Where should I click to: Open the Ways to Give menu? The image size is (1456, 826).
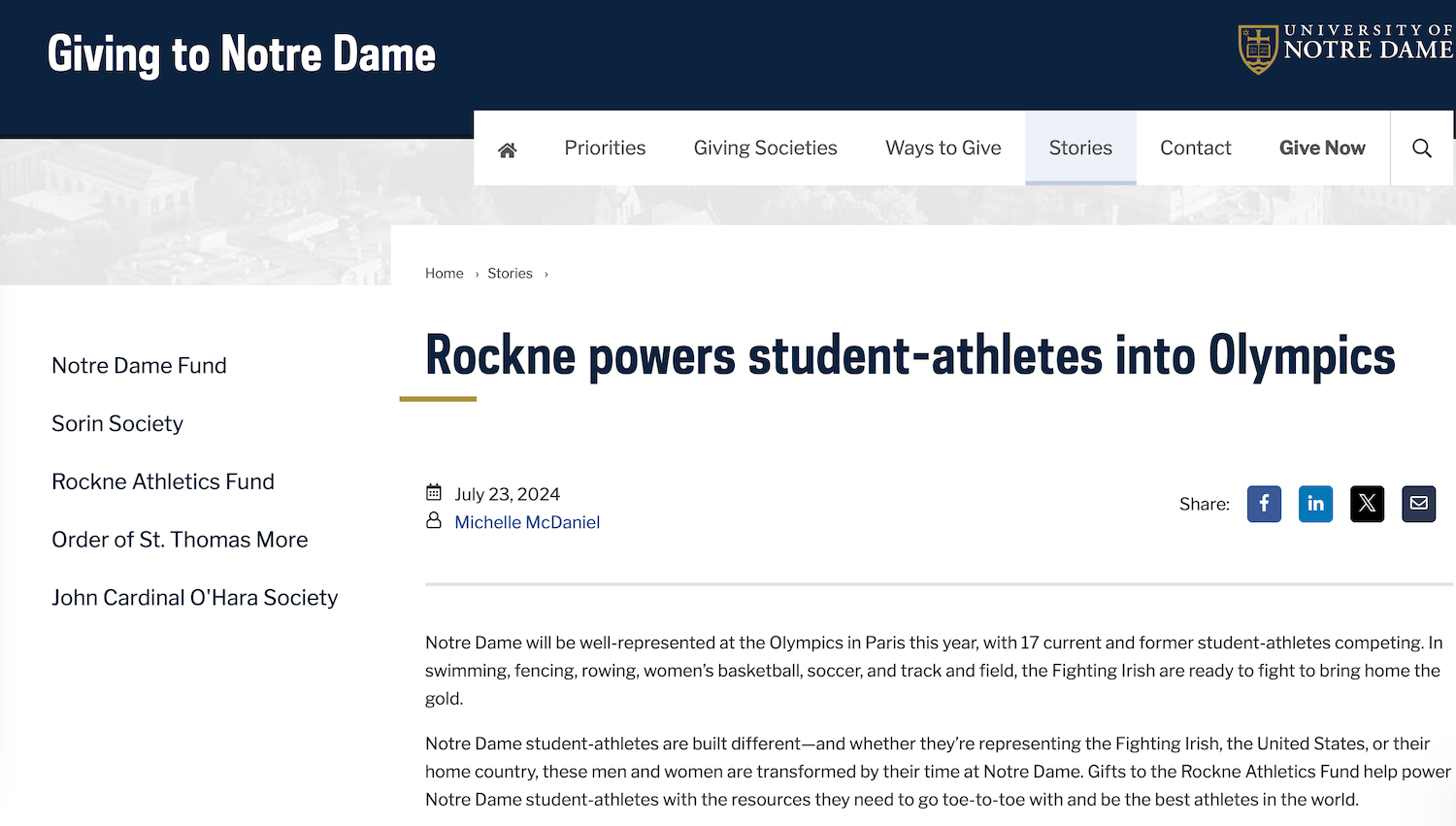943,148
